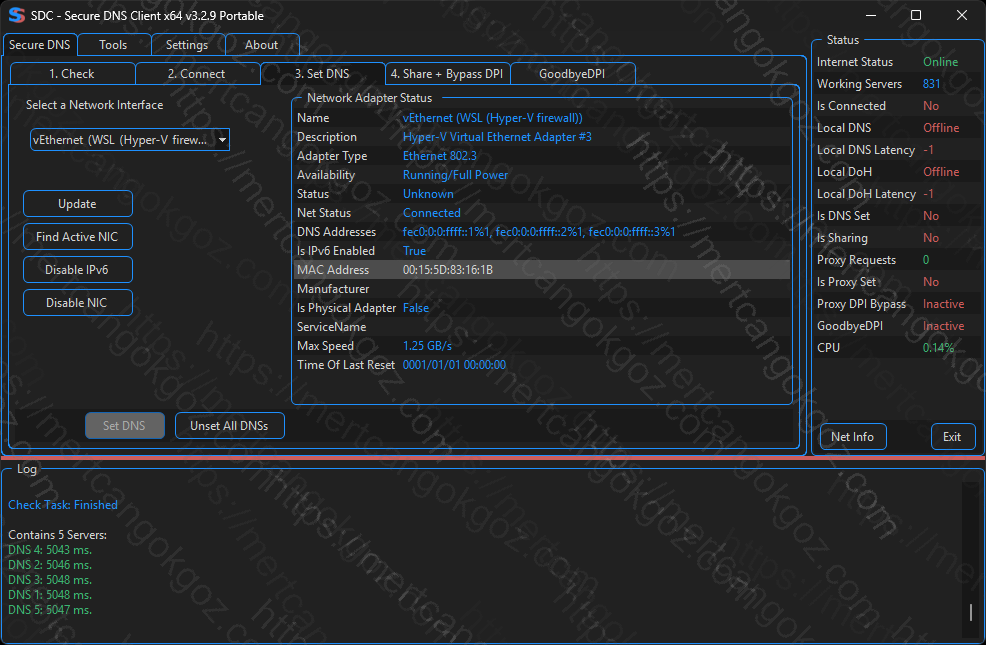Maximize the application window

point(916,16)
